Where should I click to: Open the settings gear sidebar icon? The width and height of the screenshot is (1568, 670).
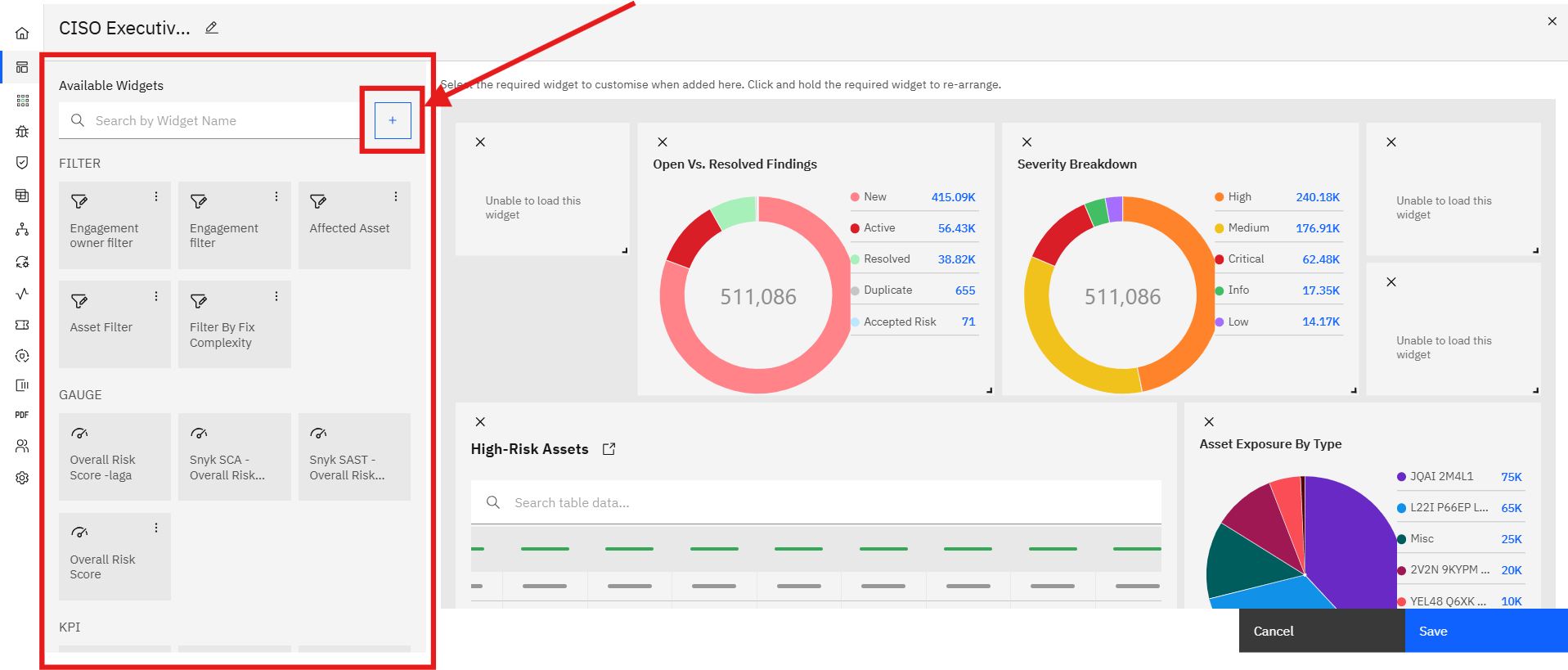click(22, 478)
